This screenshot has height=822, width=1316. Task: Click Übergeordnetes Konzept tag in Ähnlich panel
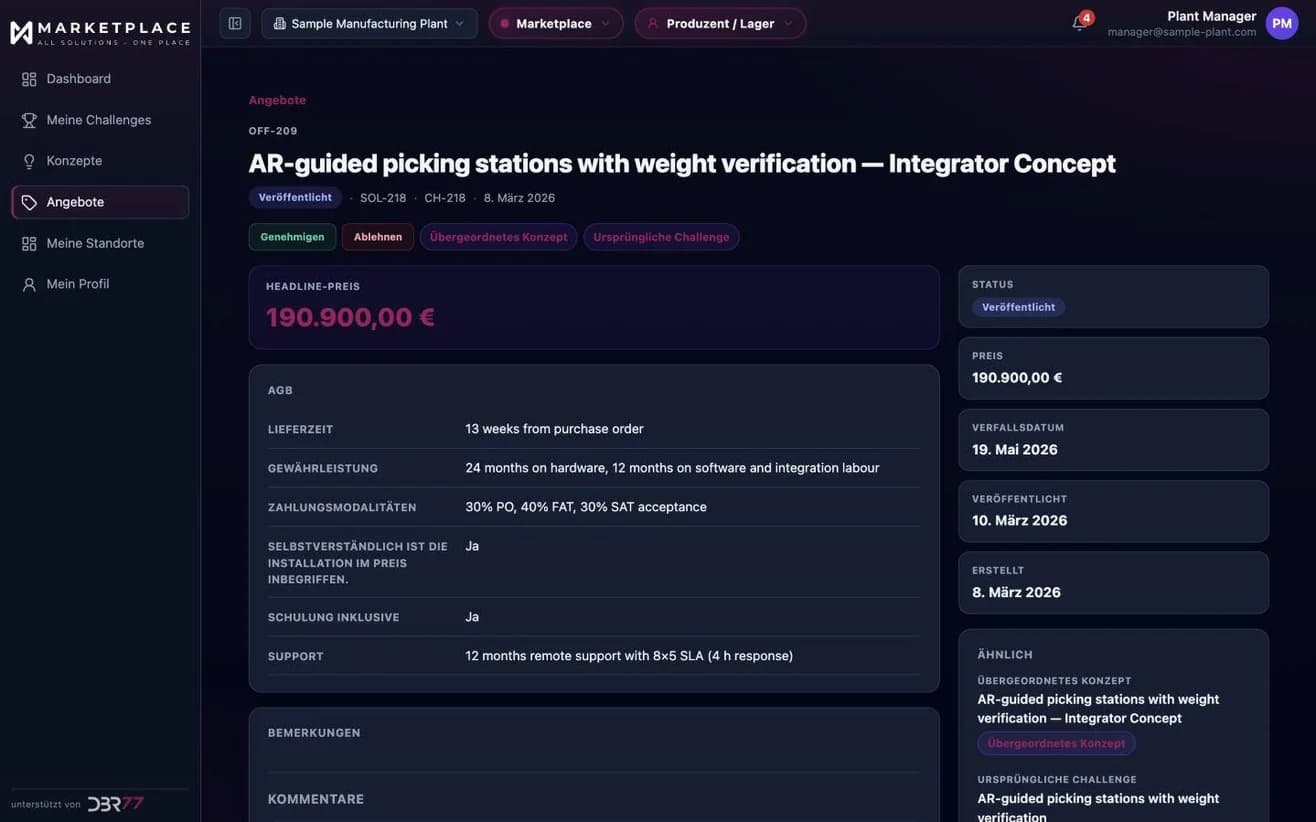[1056, 743]
